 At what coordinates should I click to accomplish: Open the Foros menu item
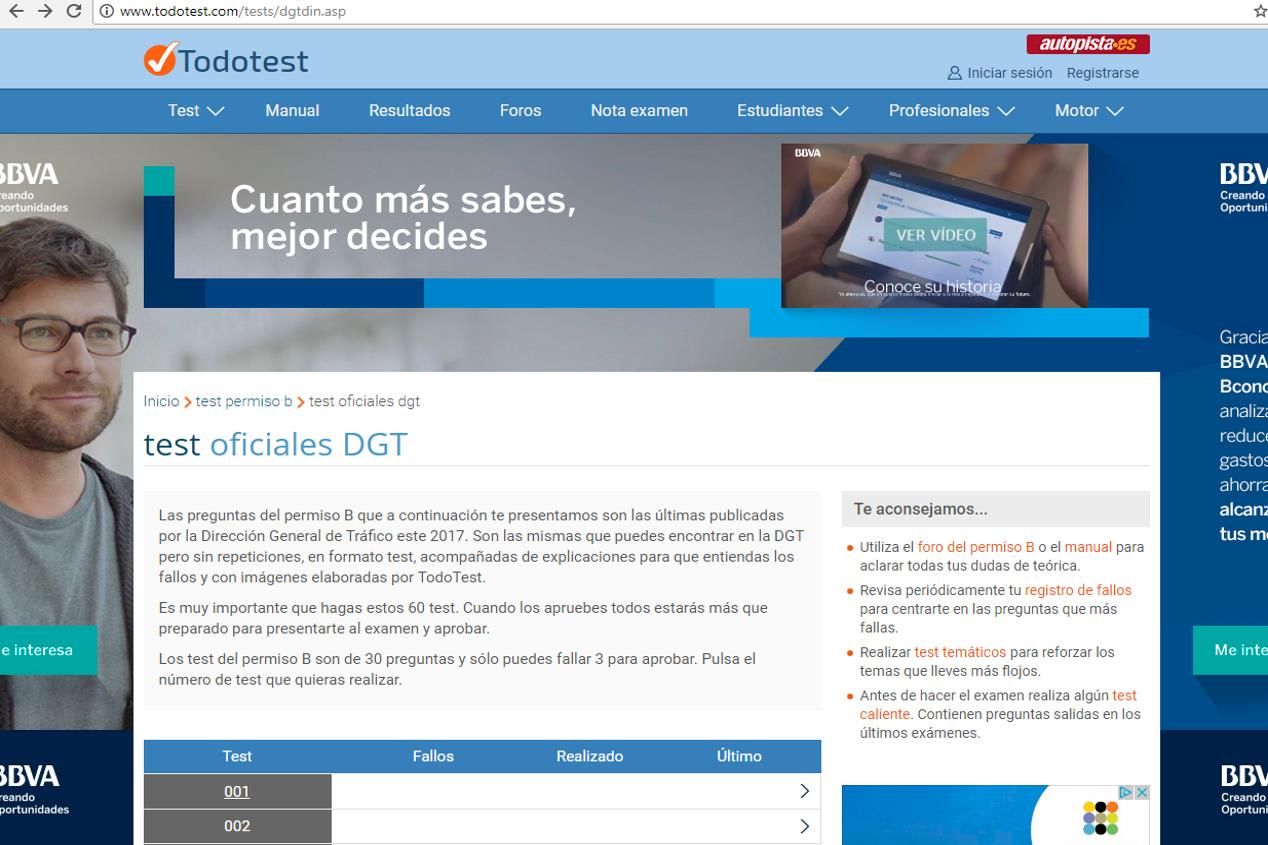(520, 111)
